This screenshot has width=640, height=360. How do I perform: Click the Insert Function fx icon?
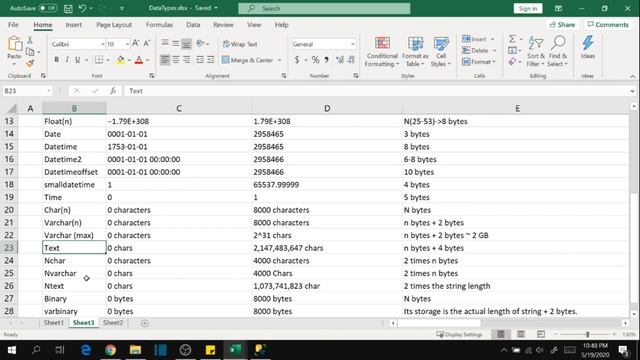[113, 91]
